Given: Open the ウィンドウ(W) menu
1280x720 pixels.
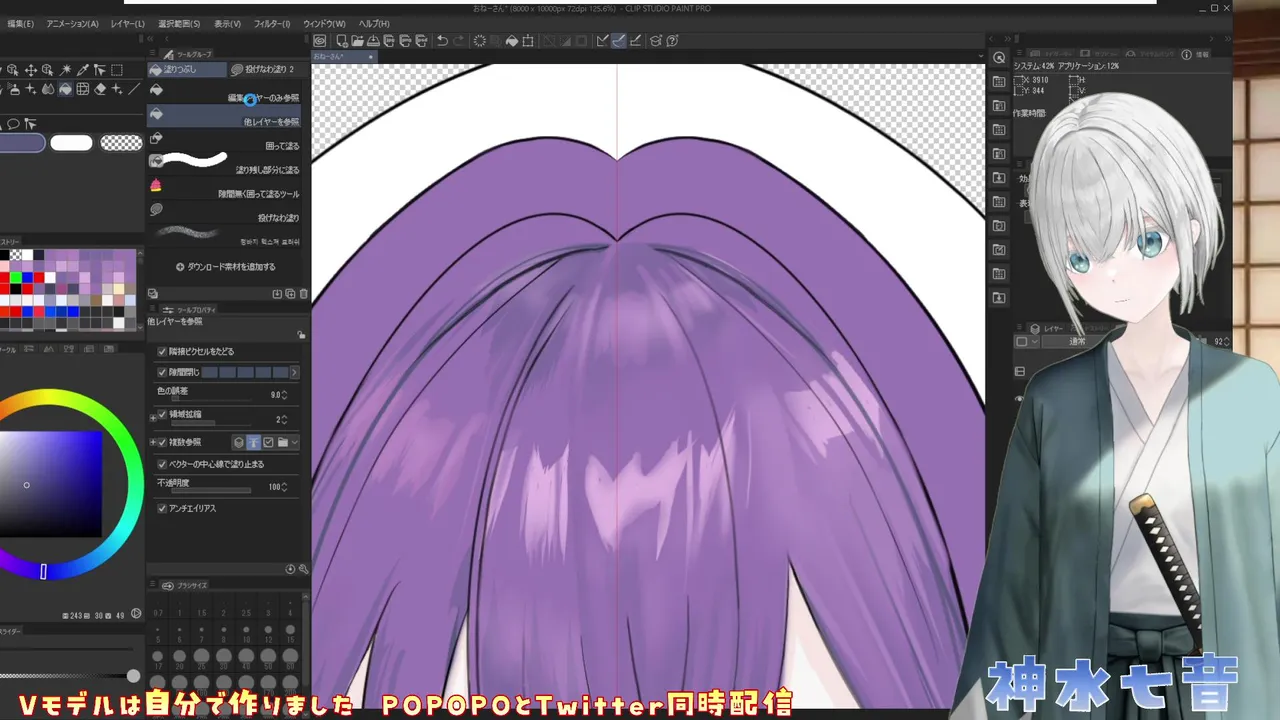Looking at the screenshot, I should tap(324, 24).
